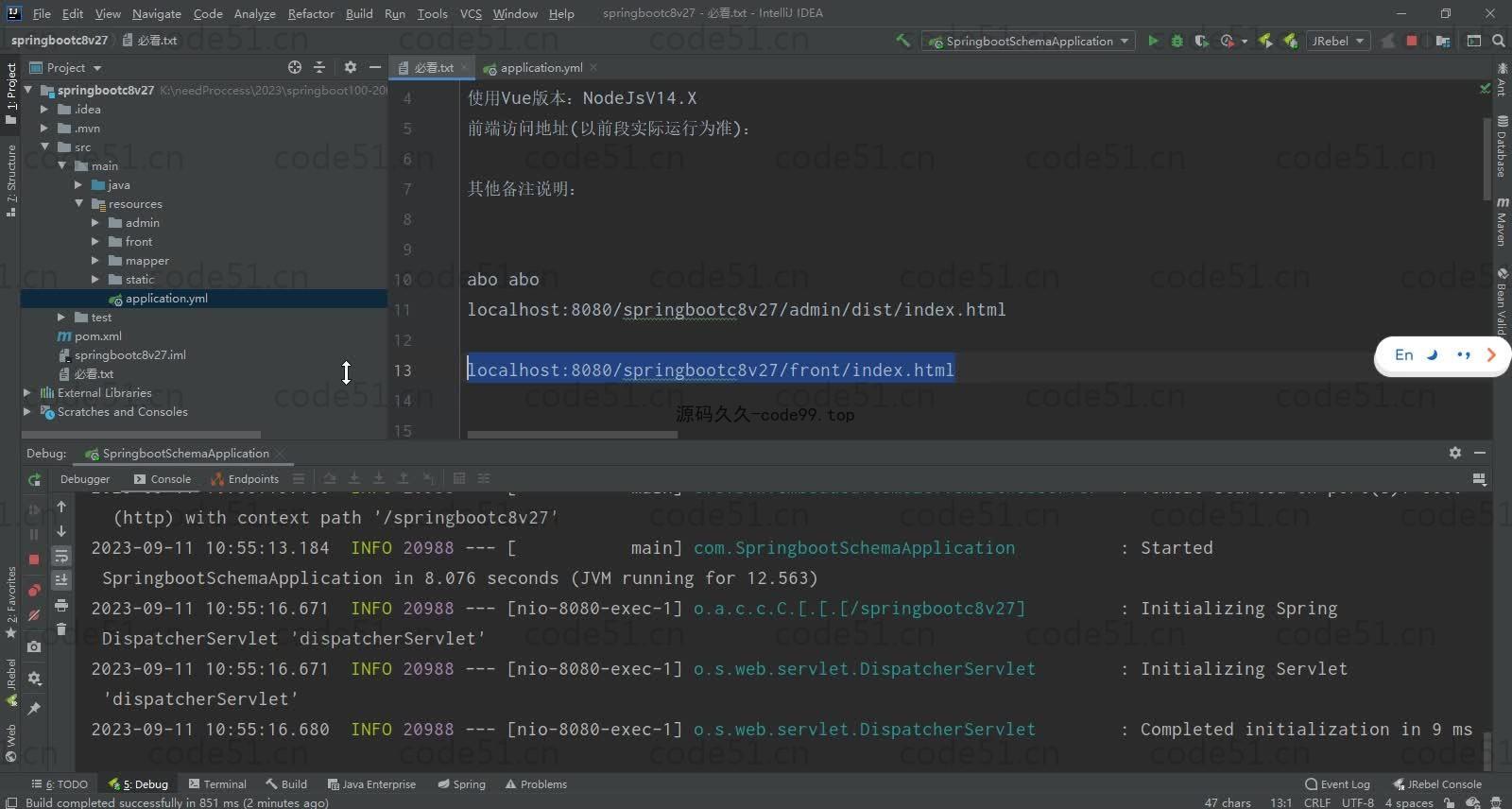
Task: Collapse the src folder
Action: click(44, 146)
